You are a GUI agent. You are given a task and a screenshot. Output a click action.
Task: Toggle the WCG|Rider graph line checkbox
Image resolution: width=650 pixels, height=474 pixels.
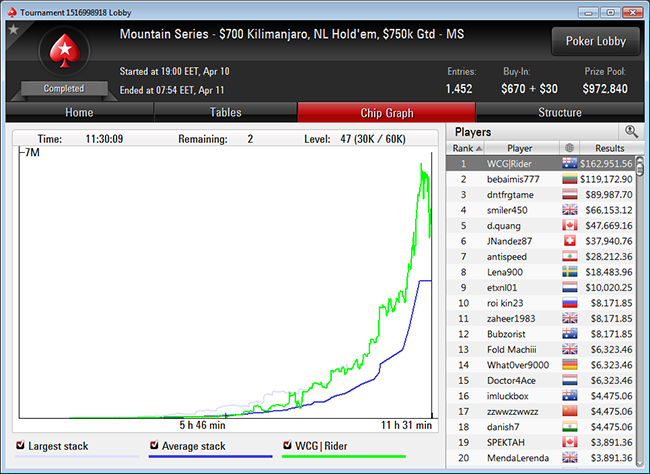(287, 445)
